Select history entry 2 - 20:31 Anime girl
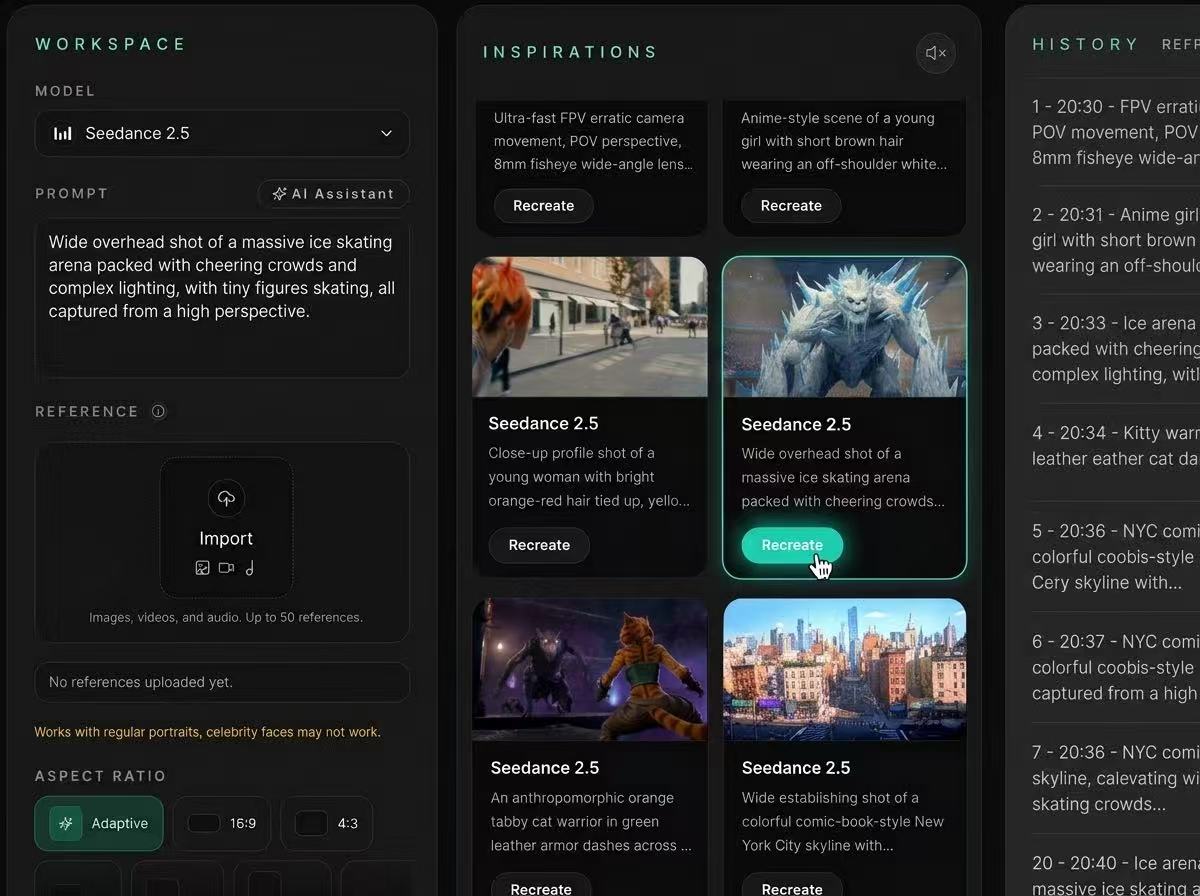The height and width of the screenshot is (896, 1200). (x=1115, y=240)
